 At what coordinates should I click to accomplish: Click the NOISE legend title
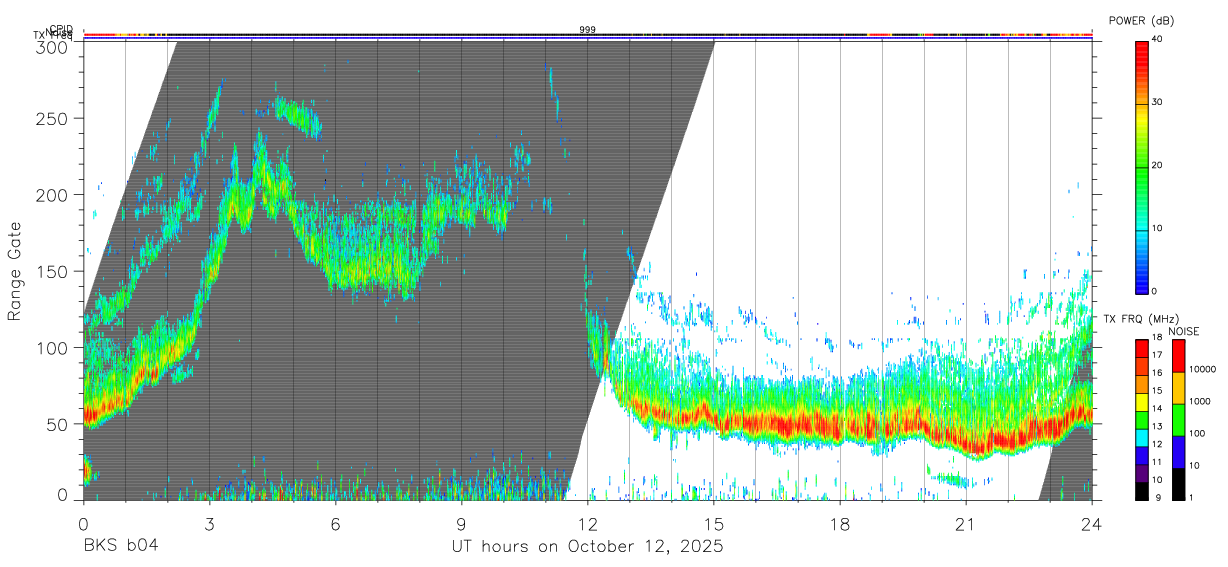(1185, 332)
